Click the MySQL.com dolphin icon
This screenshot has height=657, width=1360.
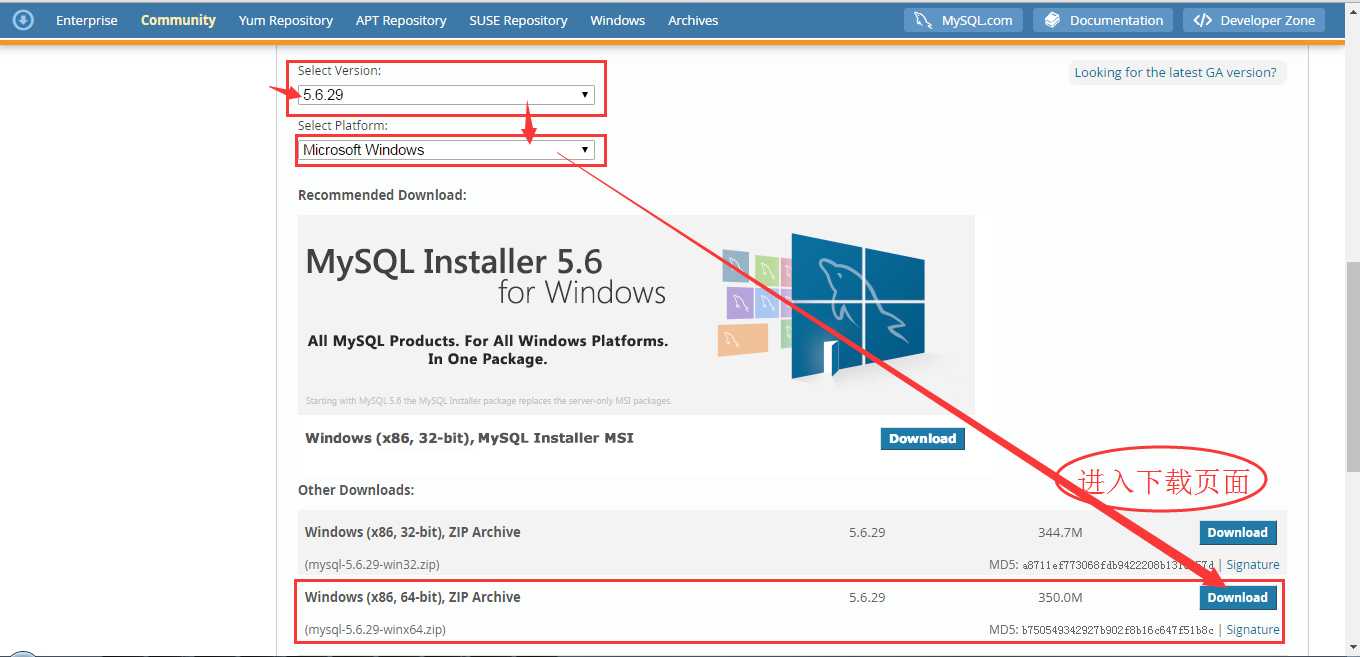pyautogui.click(x=923, y=20)
